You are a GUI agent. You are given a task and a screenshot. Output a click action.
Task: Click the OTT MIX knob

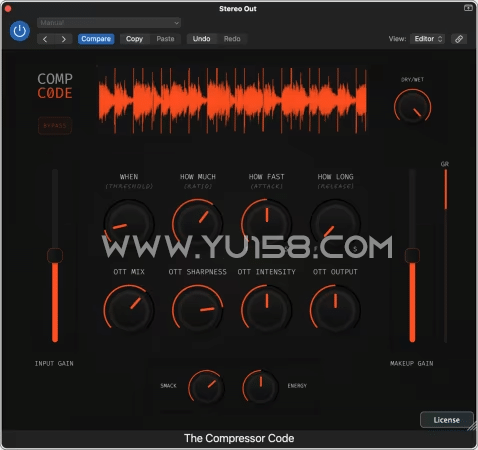coord(129,309)
